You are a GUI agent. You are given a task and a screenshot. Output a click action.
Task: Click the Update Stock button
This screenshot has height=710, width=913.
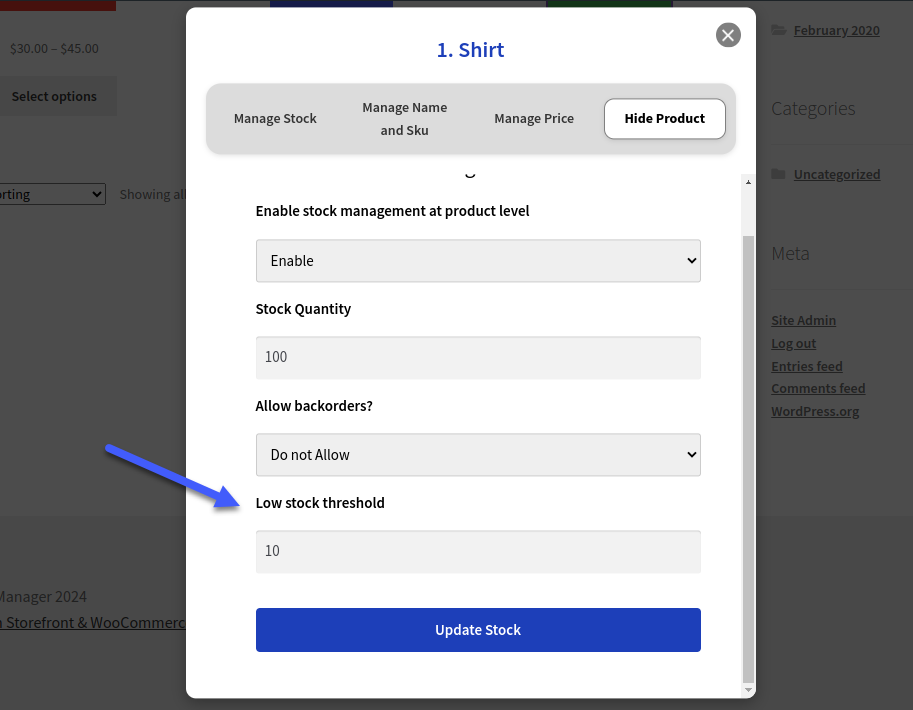pos(477,630)
